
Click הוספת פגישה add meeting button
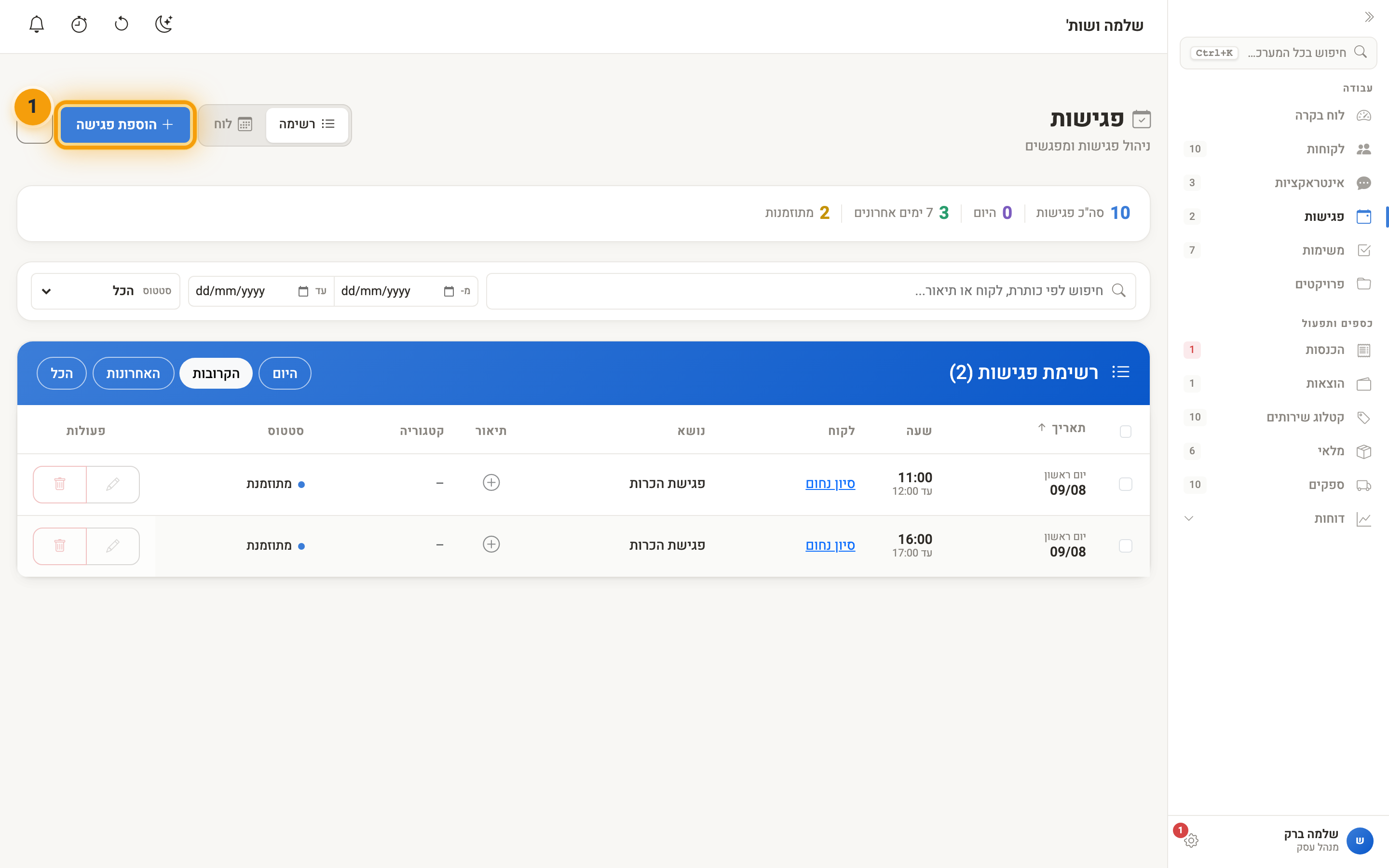coord(125,124)
